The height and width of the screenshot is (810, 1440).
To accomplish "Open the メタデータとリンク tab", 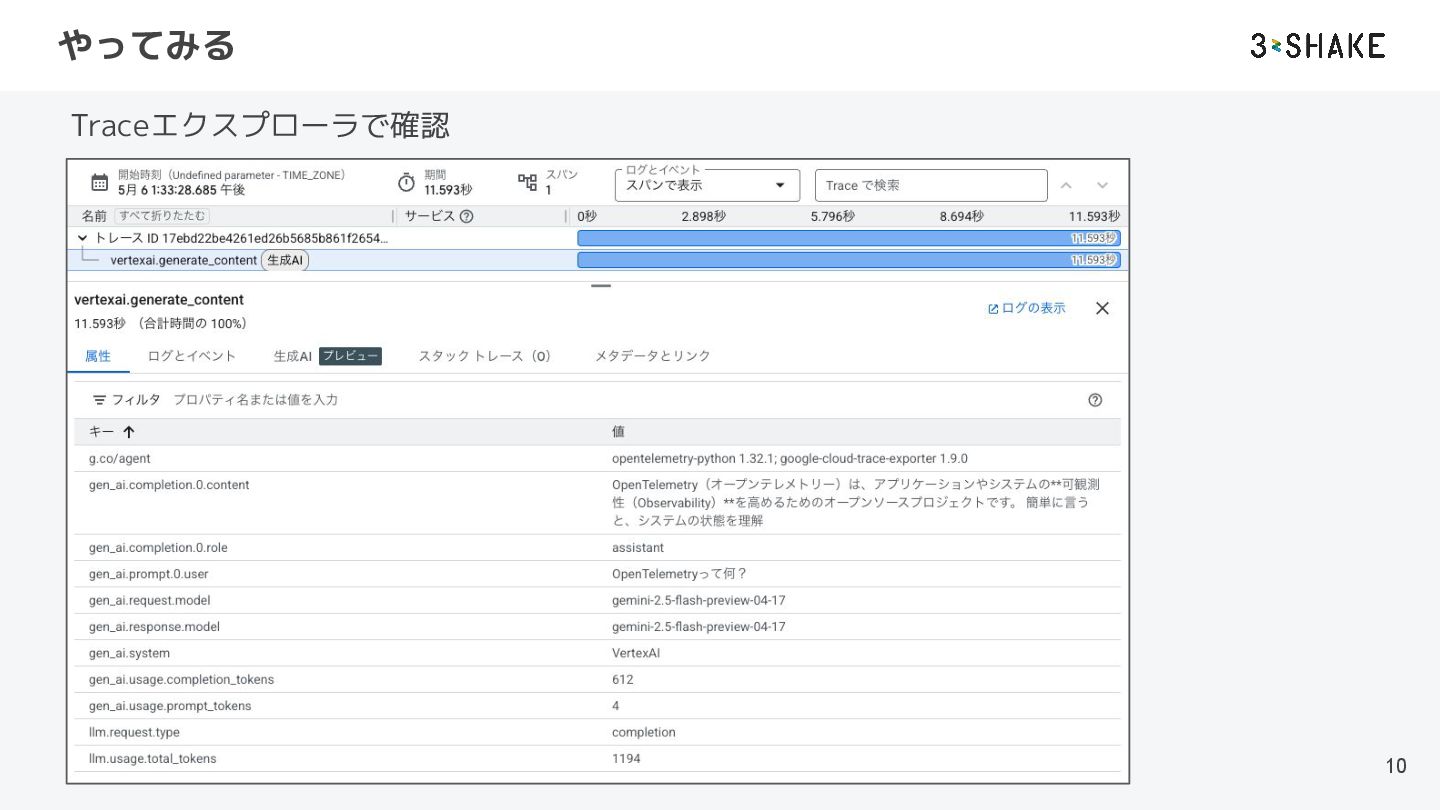I will click(652, 356).
